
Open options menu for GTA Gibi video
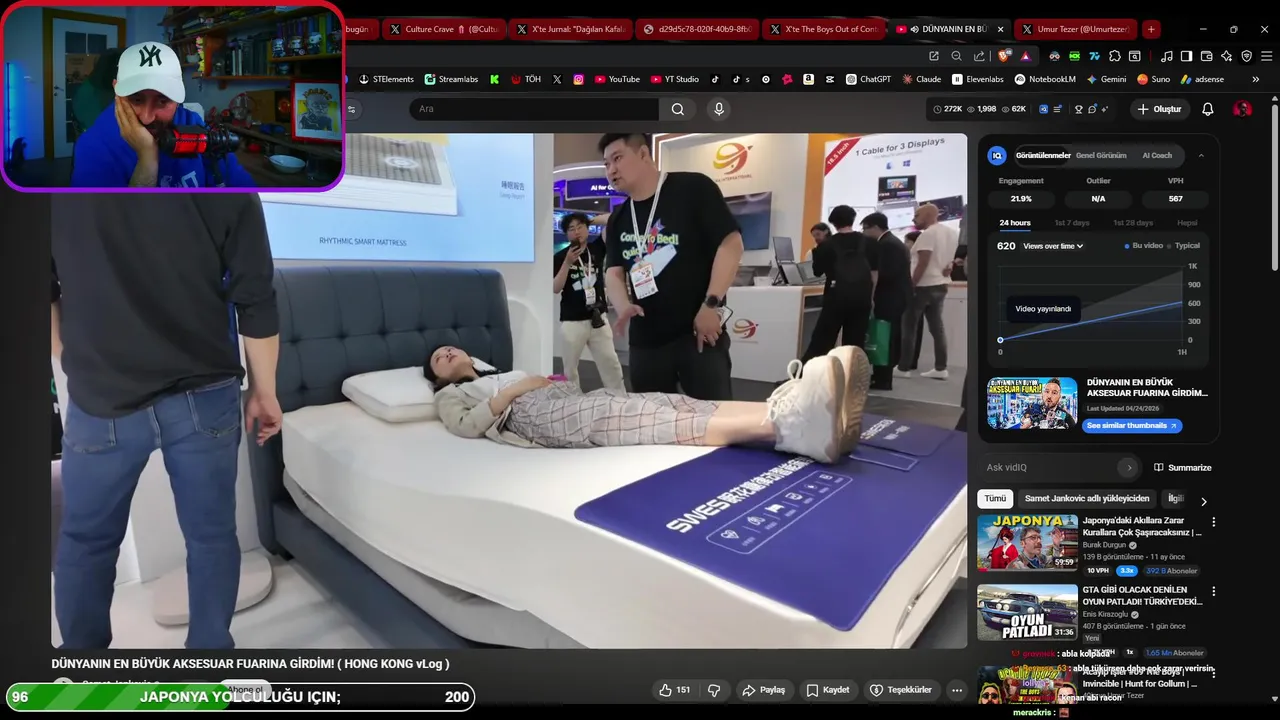pos(1214,591)
